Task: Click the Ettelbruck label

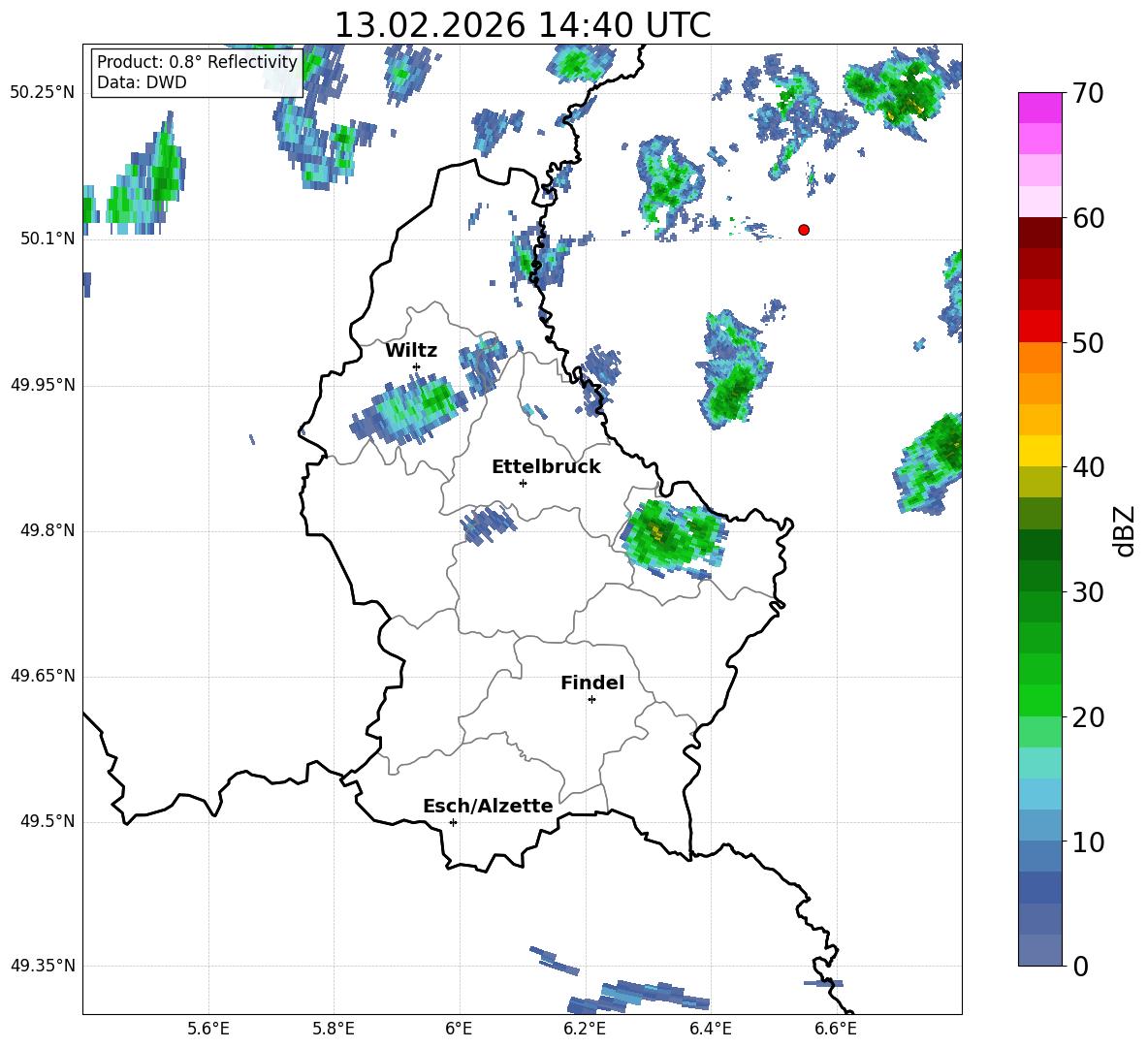Action: click(x=546, y=467)
